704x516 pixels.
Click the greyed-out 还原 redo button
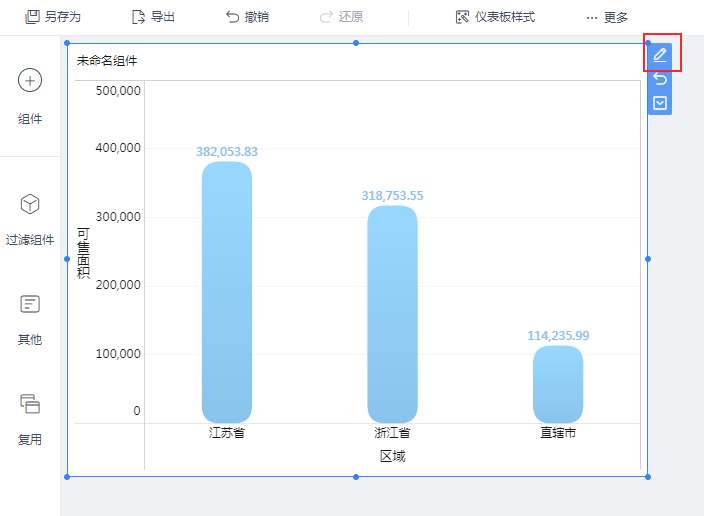[x=341, y=17]
